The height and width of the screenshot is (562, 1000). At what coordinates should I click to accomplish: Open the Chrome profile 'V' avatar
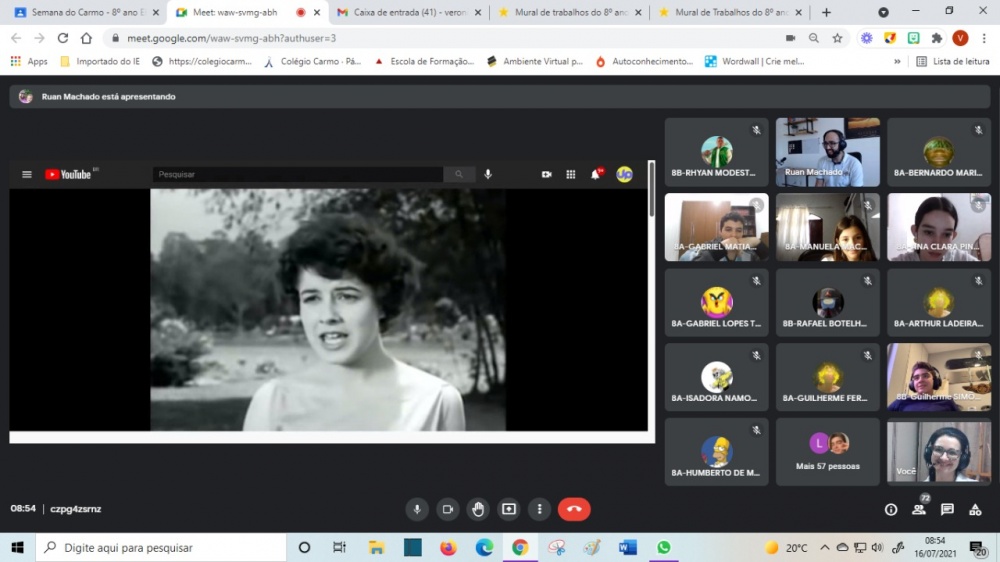point(960,38)
